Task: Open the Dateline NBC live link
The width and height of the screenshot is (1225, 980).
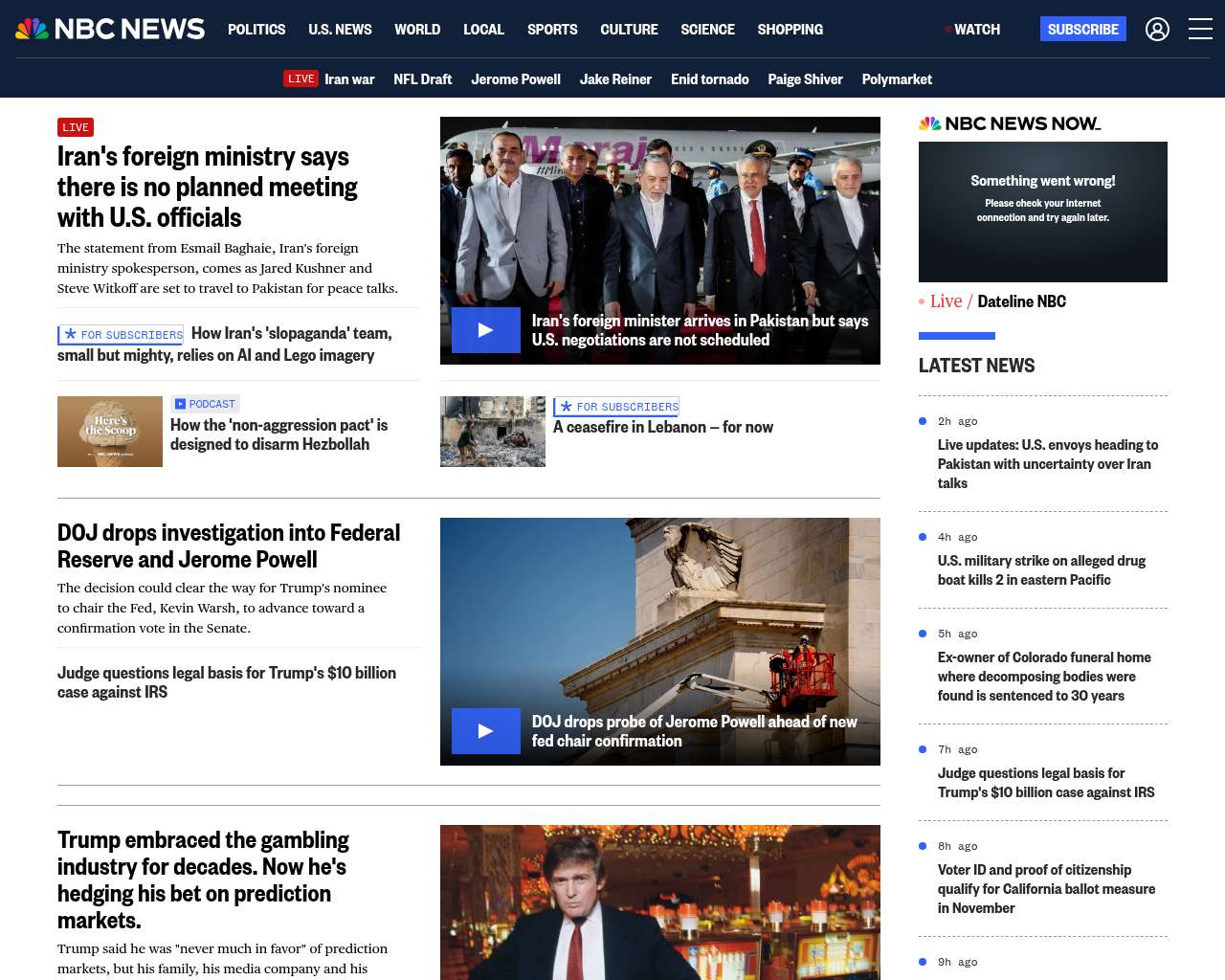Action: click(1021, 301)
